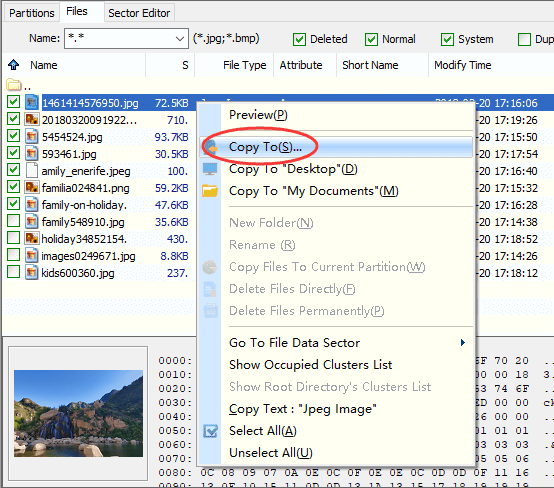Uncheck the checkbox for amily_enerife.jpeg
Viewport: 554px width, 488px height.
click(x=13, y=170)
